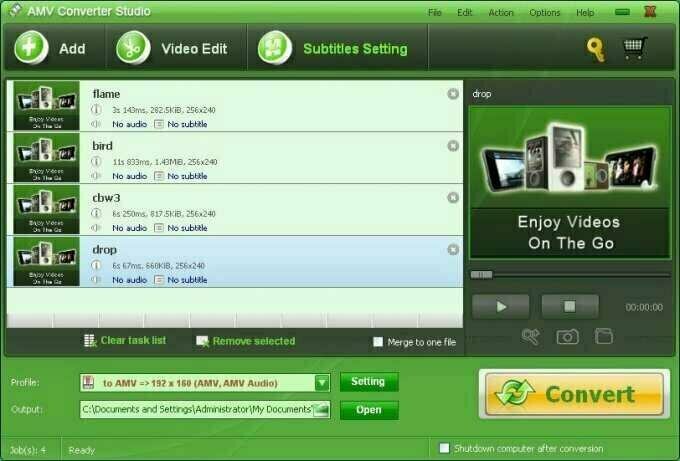Select the cbw3 video thumbnail
680x461 pixels.
[x=46, y=209]
